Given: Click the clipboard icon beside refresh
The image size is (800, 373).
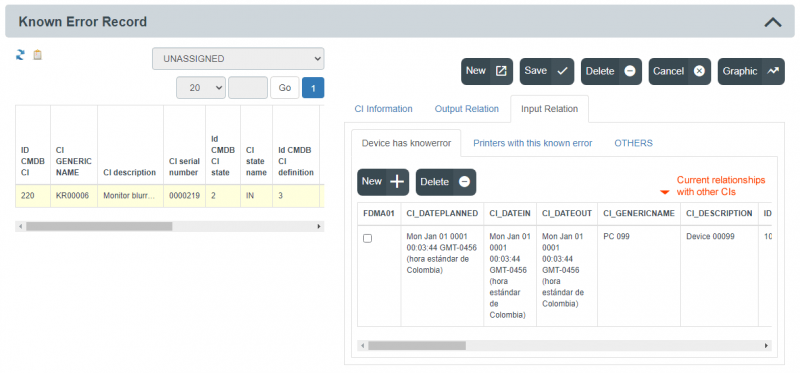Looking at the screenshot, I should tap(37, 55).
